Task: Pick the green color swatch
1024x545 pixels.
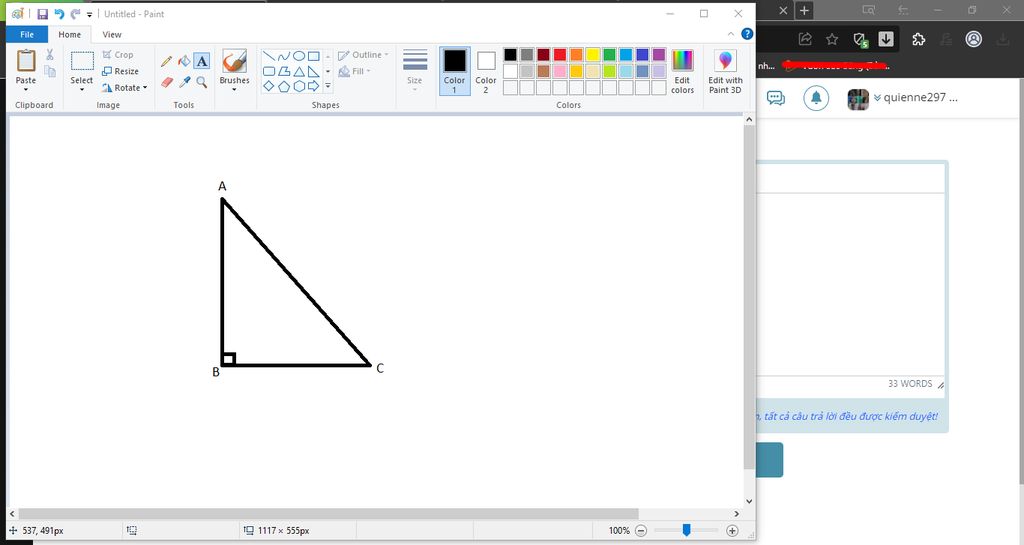Action: 609,55
